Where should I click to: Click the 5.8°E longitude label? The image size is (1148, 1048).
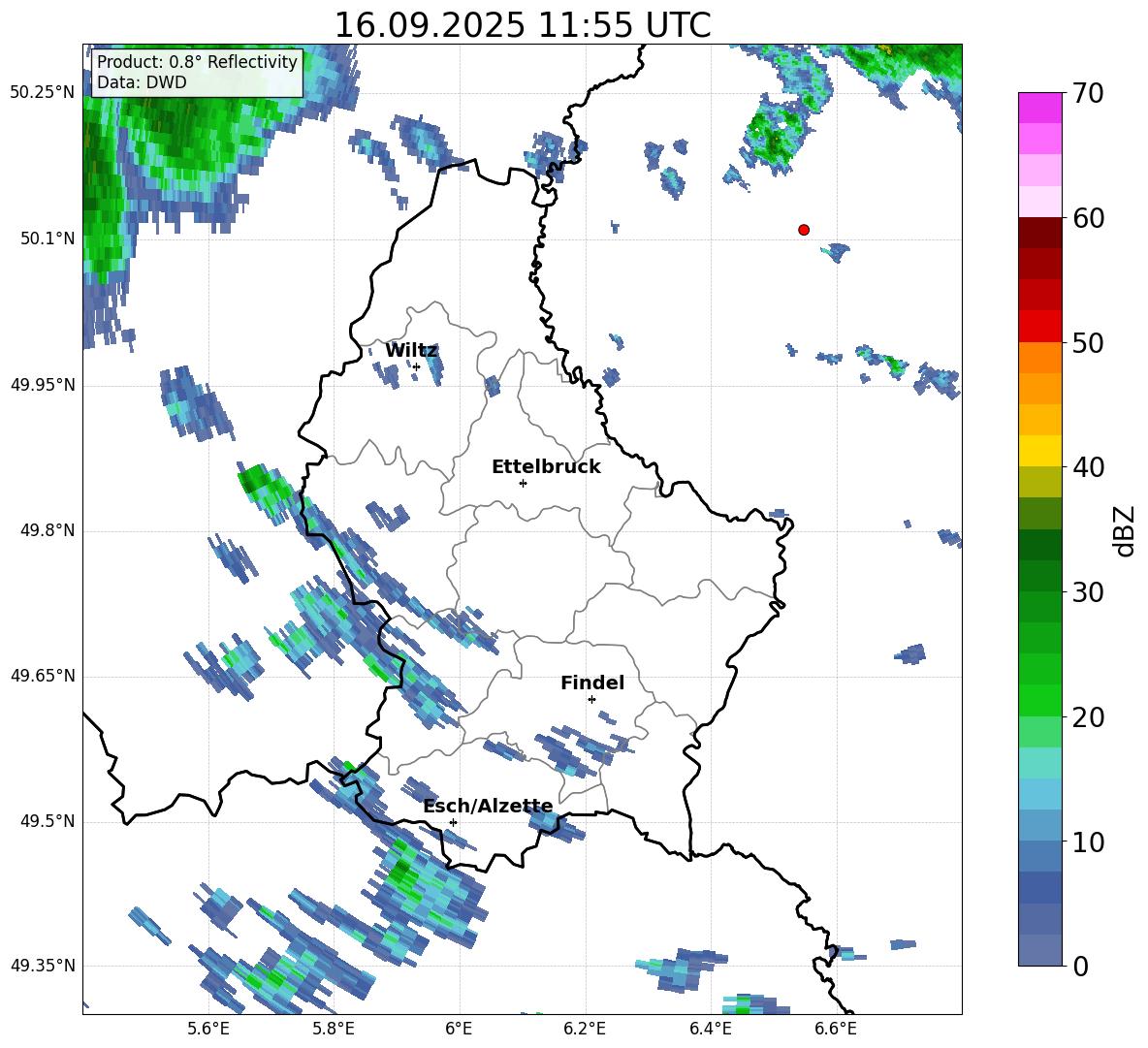point(334,1029)
